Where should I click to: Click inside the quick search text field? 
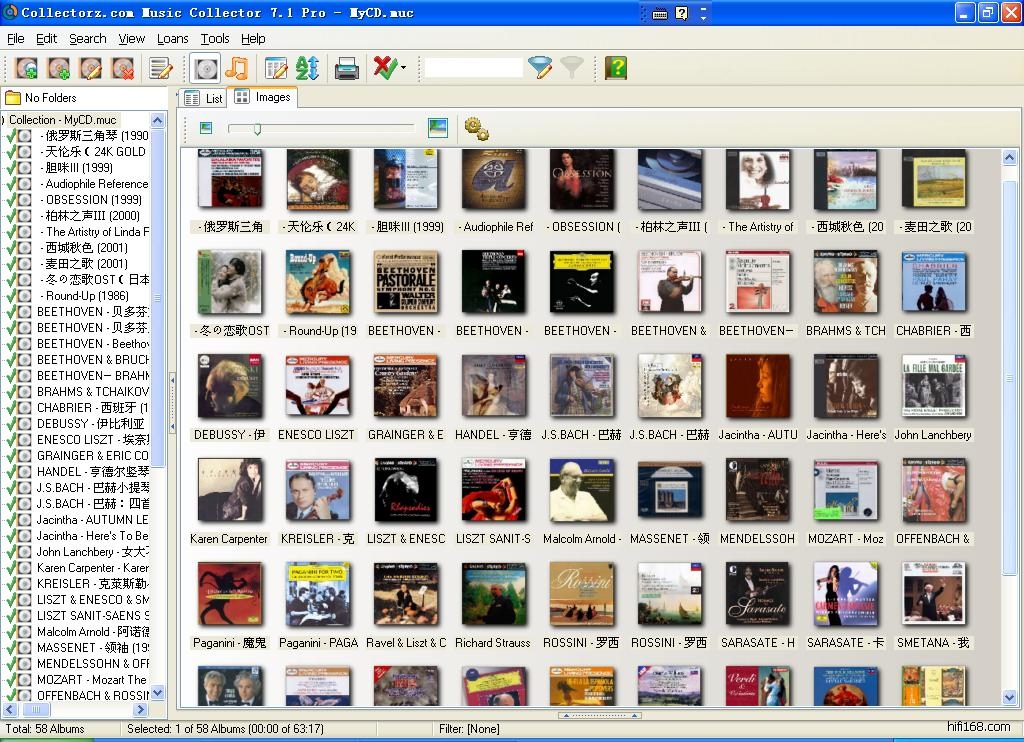click(473, 68)
